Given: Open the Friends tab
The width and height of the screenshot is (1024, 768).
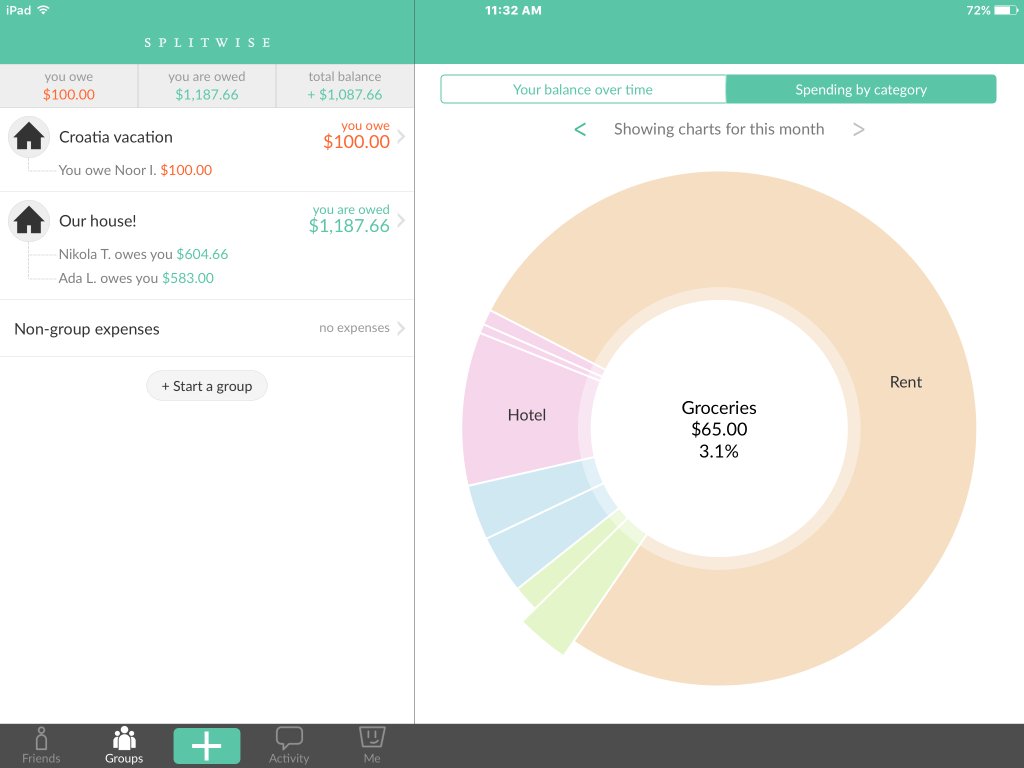Looking at the screenshot, I should [41, 745].
